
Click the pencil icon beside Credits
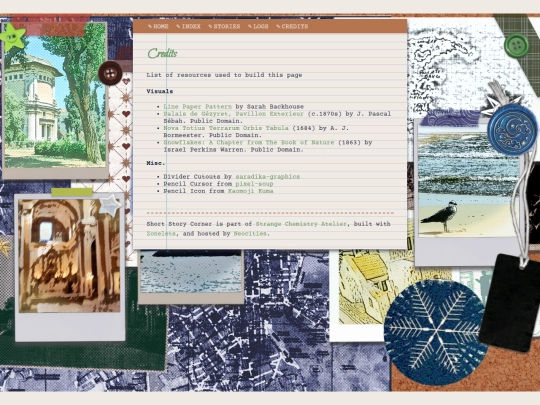pyautogui.click(x=278, y=27)
